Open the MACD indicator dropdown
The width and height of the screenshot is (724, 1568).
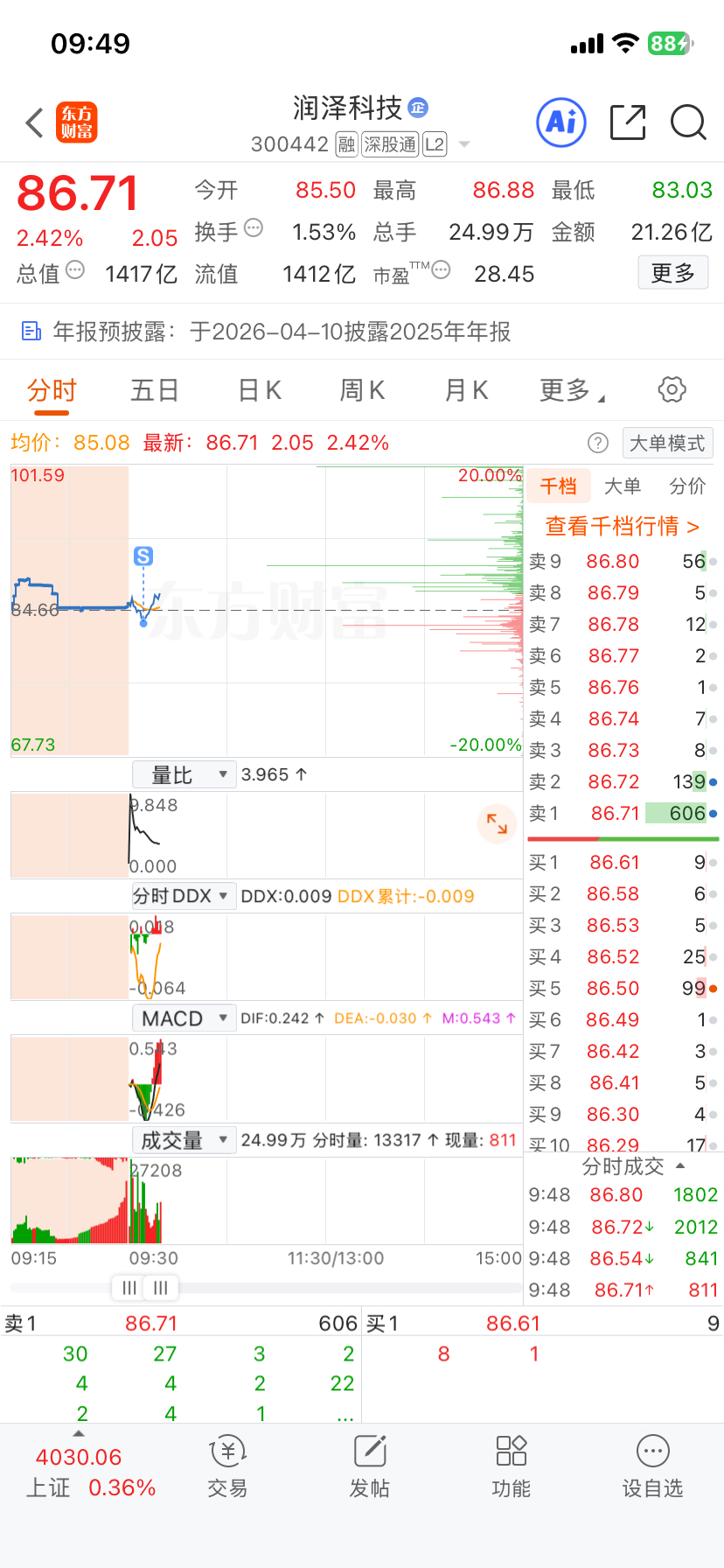coord(184,1018)
